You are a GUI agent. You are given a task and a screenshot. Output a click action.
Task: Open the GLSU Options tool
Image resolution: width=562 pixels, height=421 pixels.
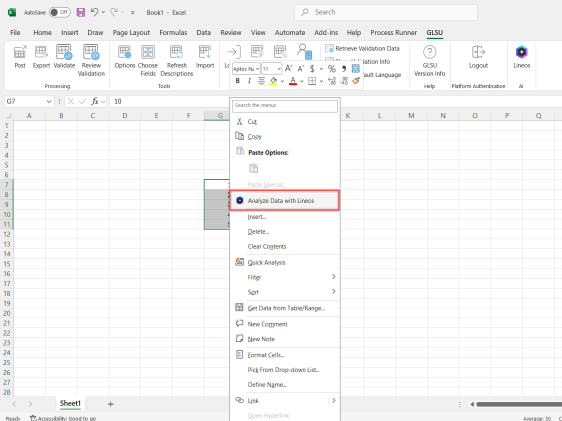pyautogui.click(x=125, y=56)
